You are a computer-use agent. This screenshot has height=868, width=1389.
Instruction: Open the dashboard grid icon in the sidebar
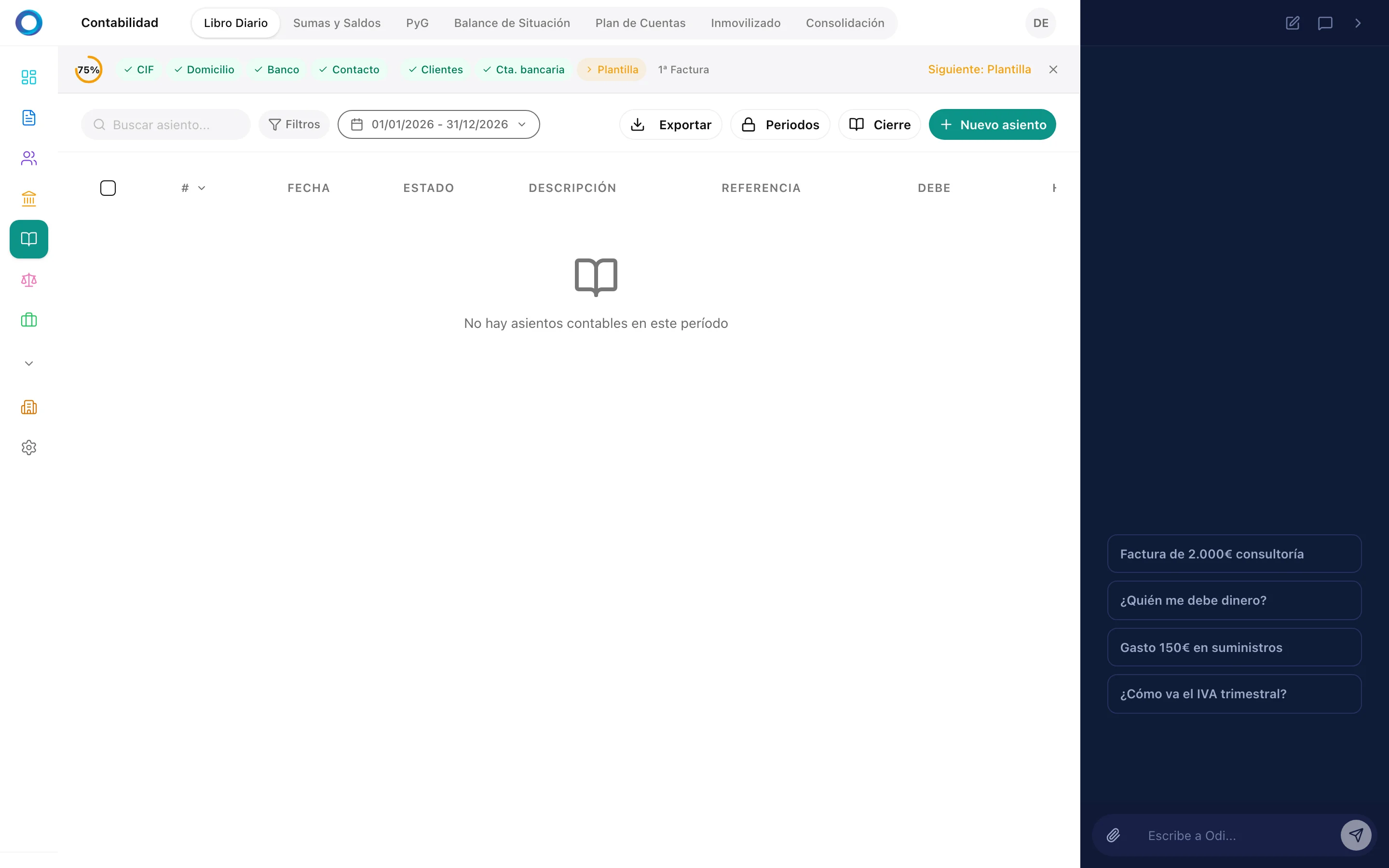29,77
